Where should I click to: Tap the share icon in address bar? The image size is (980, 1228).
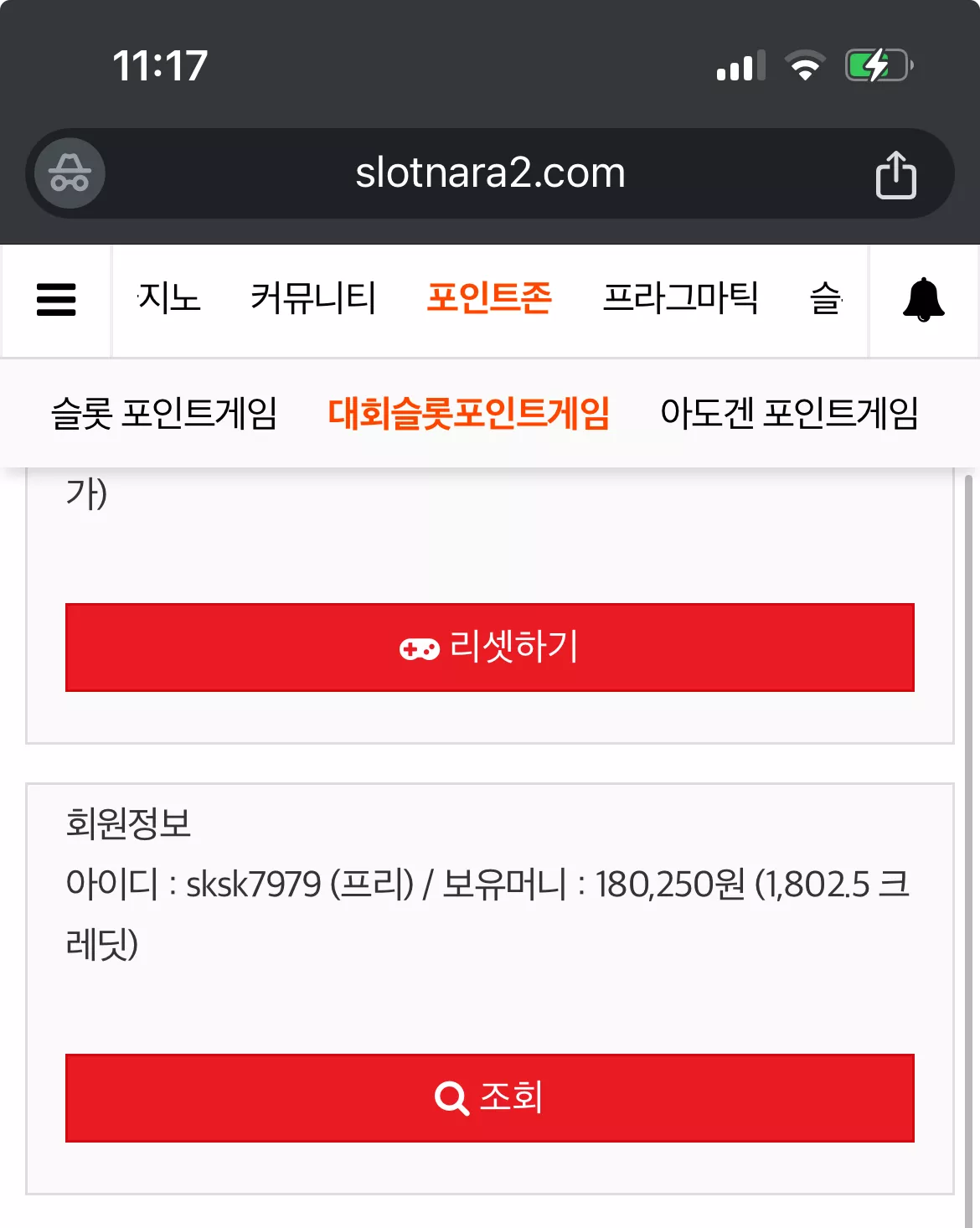coord(895,174)
